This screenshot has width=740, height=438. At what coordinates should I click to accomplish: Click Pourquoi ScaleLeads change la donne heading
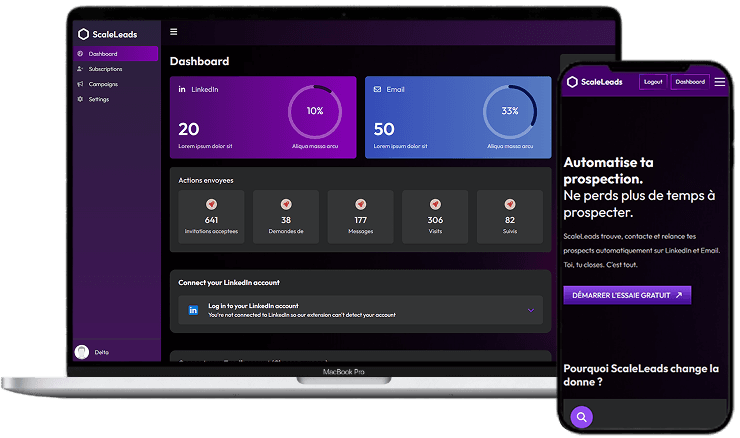641,375
